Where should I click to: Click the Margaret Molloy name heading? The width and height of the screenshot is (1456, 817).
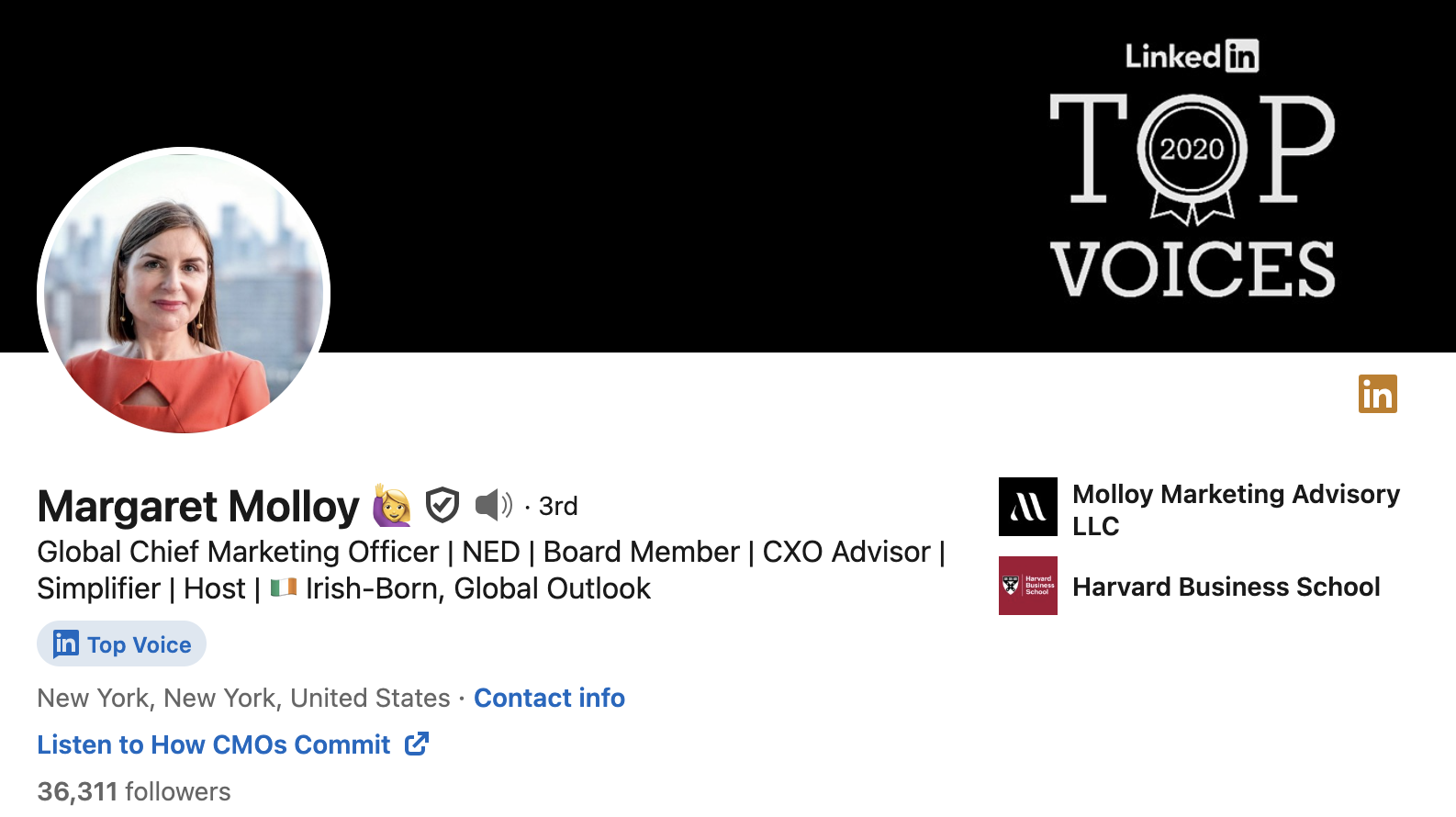198,506
